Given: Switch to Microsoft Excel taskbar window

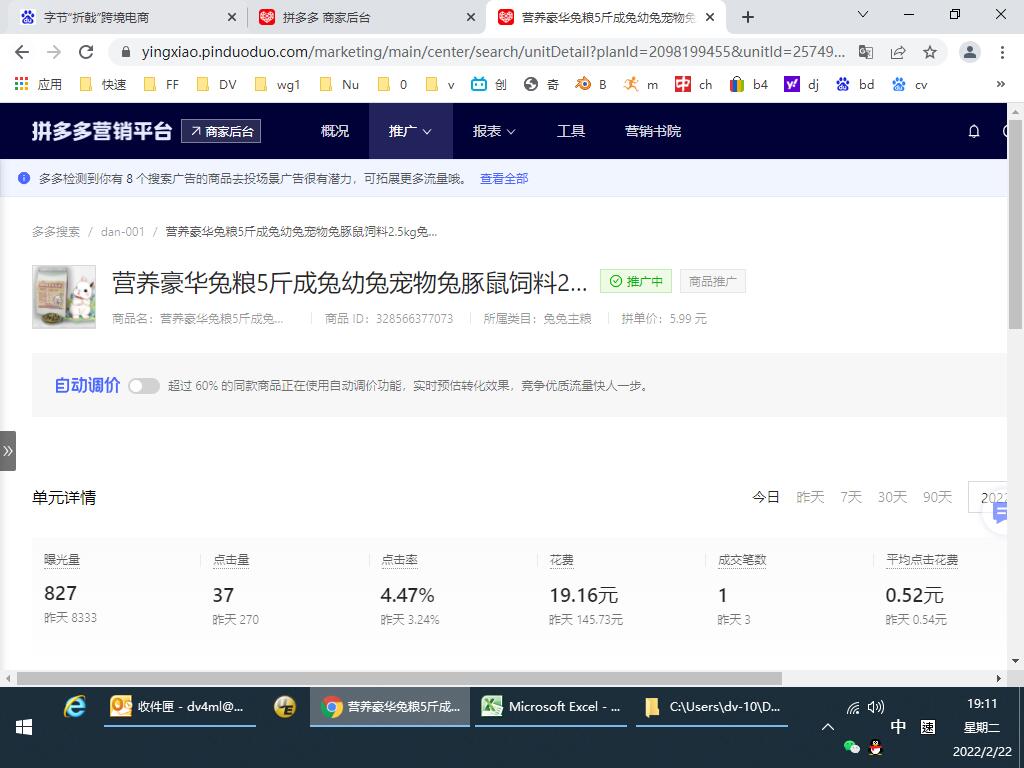Looking at the screenshot, I should tap(551, 707).
